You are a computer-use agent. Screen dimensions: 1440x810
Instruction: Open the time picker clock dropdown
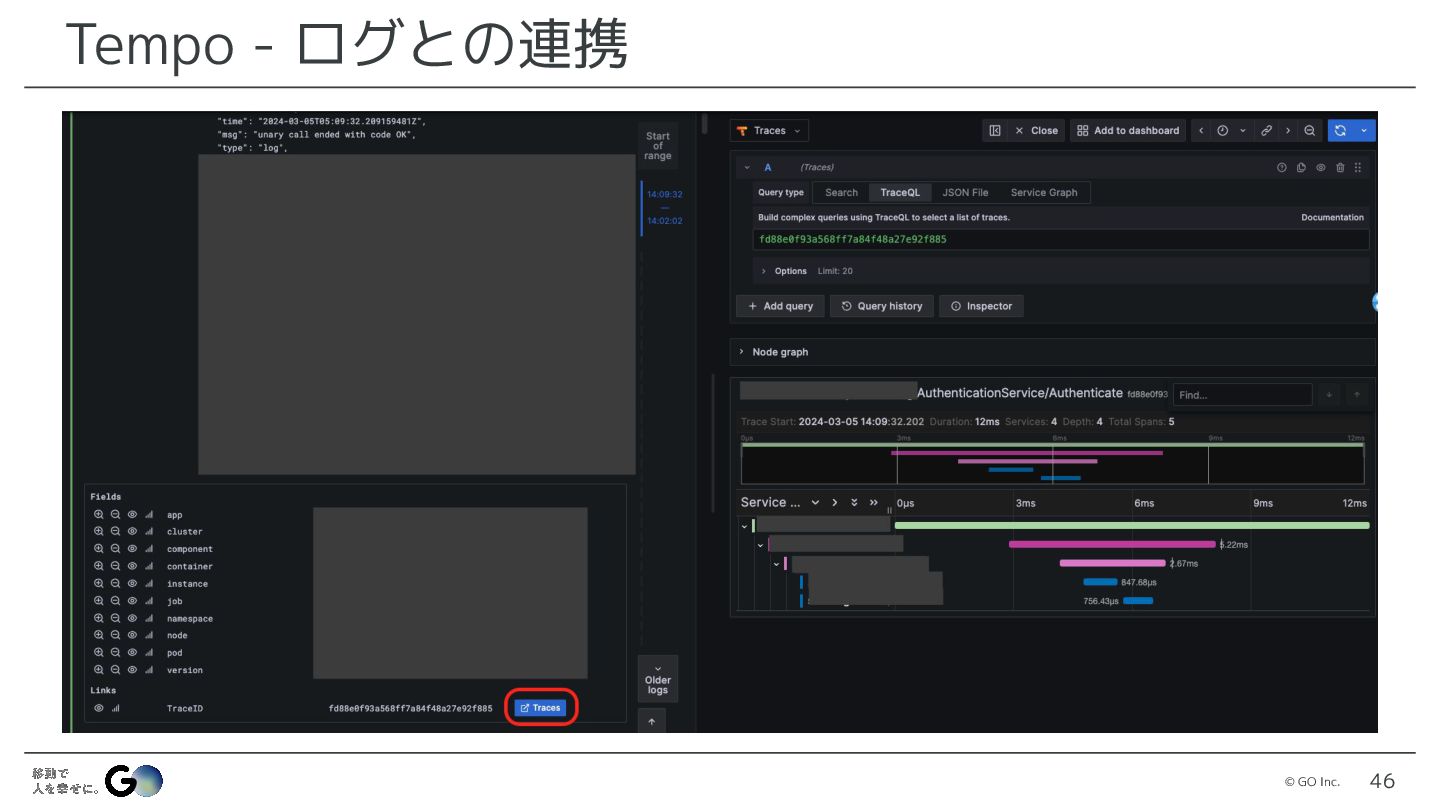pos(1231,131)
